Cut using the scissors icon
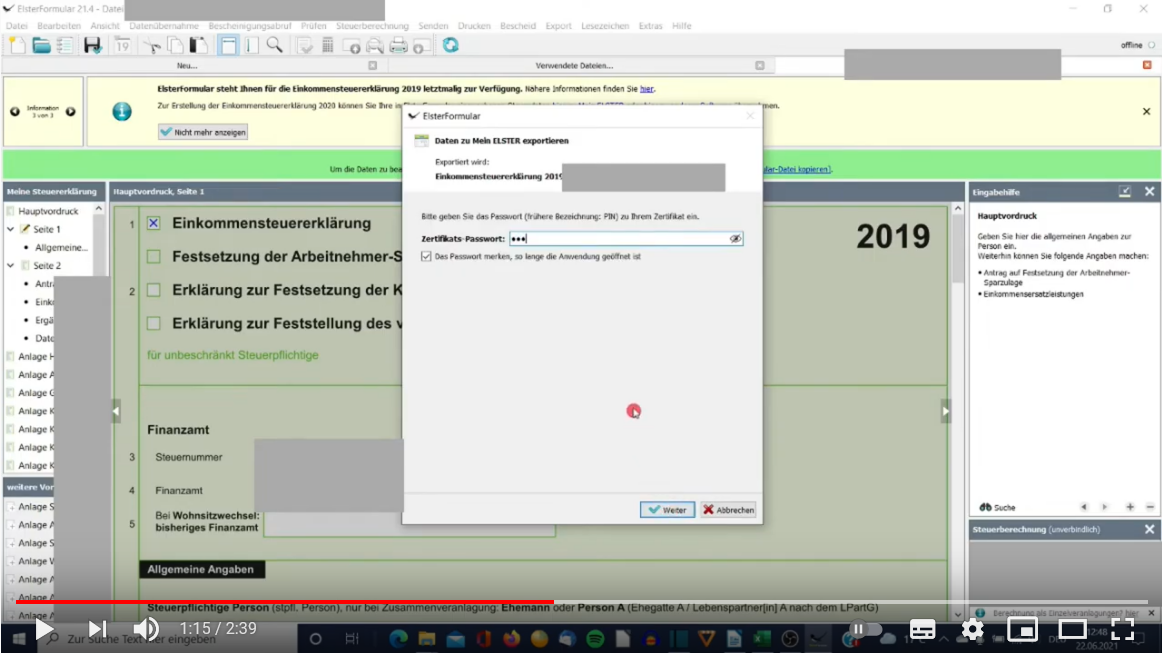 (152, 45)
